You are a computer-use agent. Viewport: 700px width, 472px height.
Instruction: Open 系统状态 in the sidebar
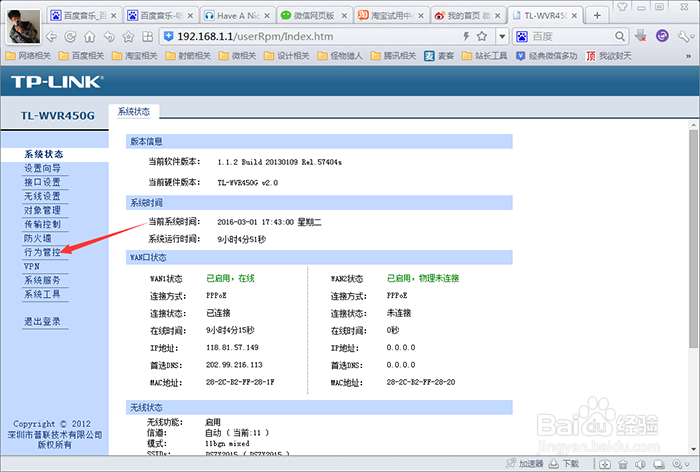pyautogui.click(x=44, y=154)
